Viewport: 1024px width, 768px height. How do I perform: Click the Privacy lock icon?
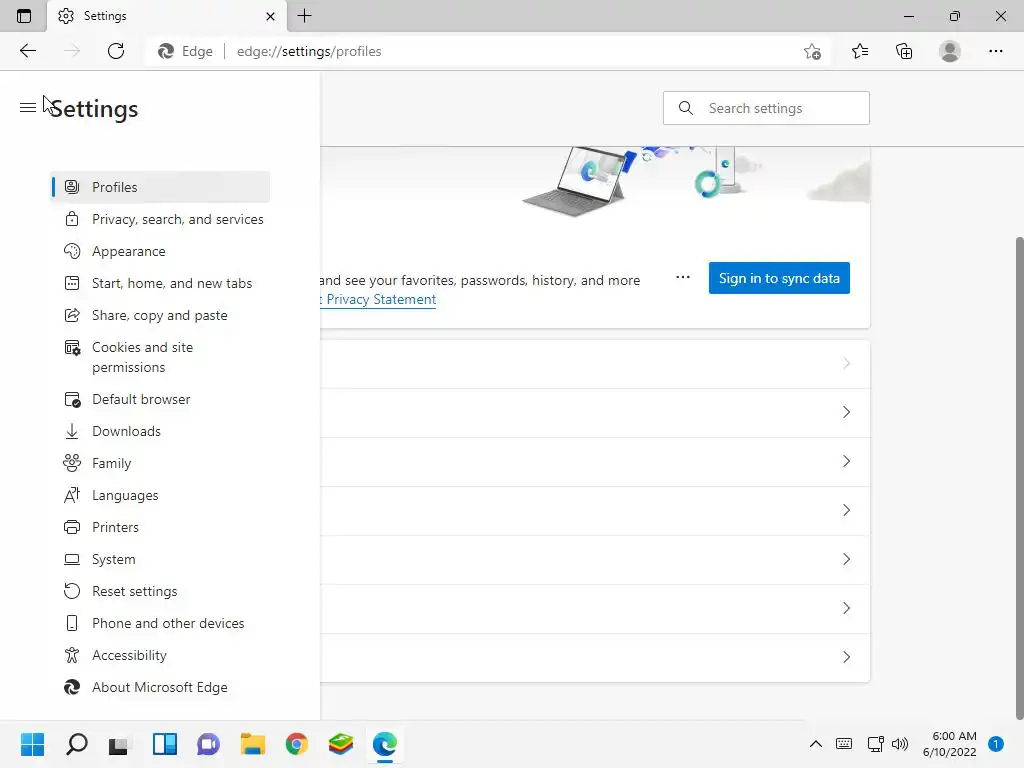coord(72,219)
